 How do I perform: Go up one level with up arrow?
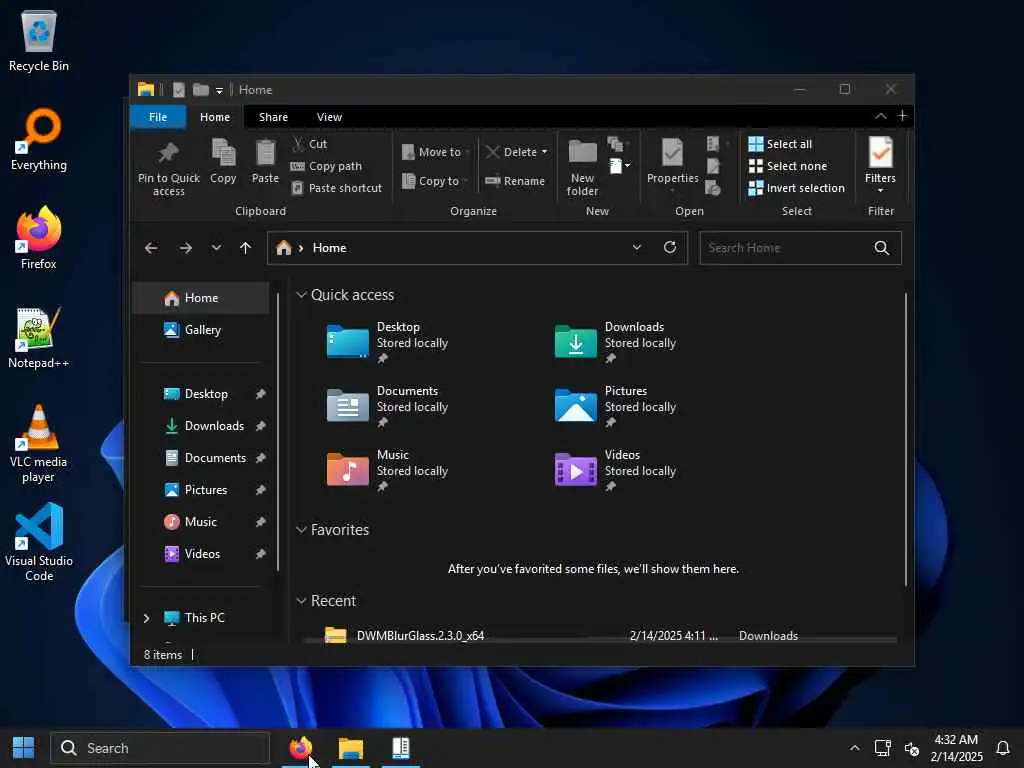(x=246, y=248)
